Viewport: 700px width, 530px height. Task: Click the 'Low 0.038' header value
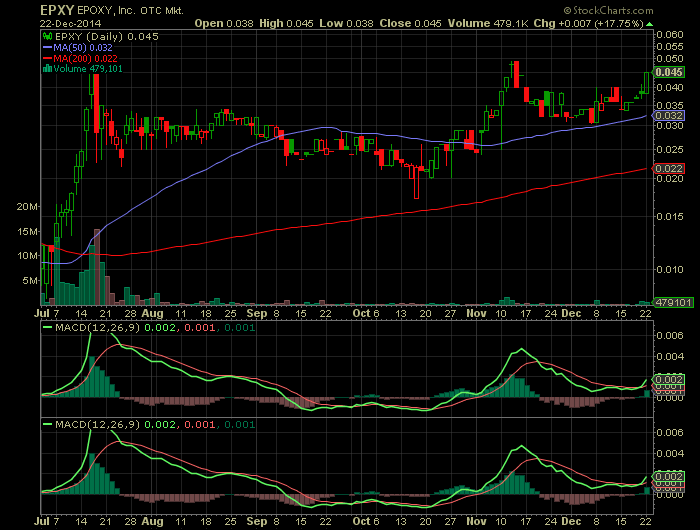click(x=346, y=24)
